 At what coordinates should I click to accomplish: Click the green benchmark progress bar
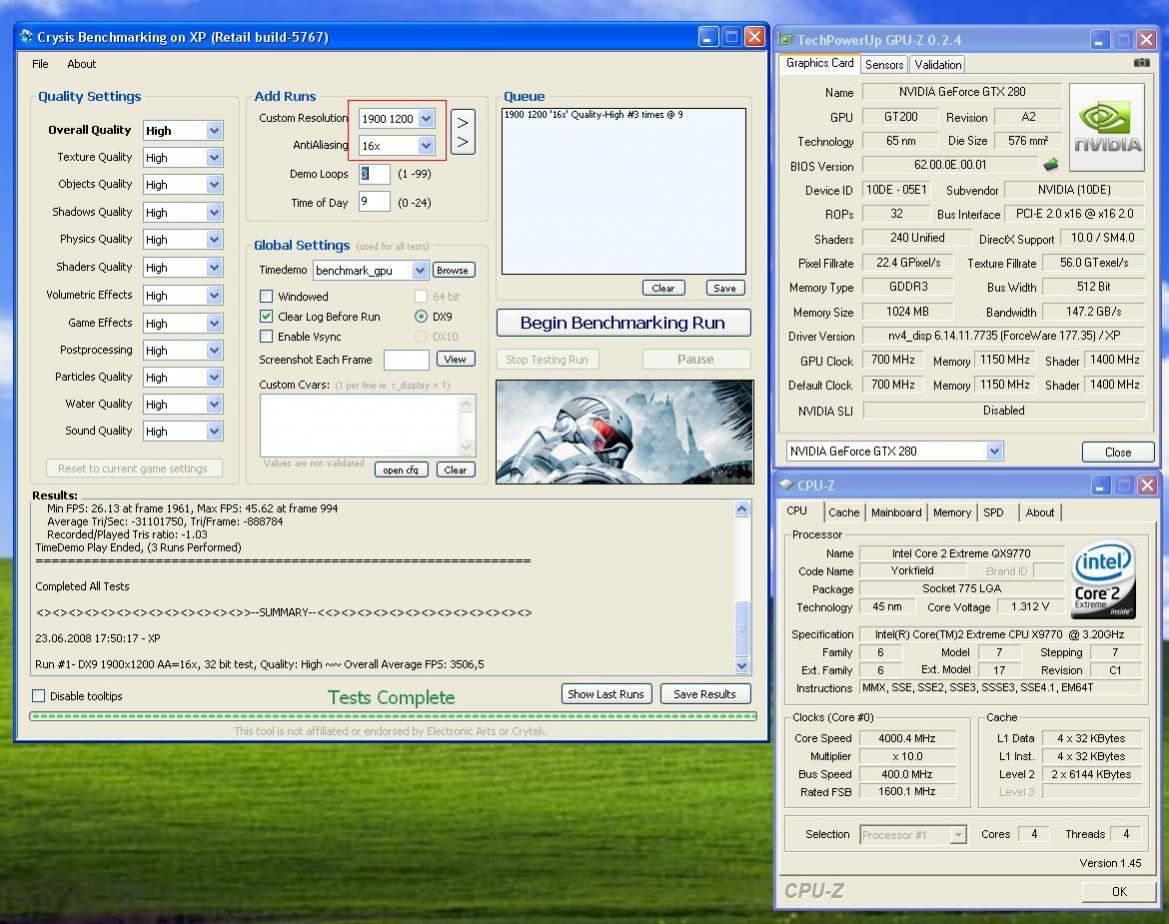[x=393, y=716]
